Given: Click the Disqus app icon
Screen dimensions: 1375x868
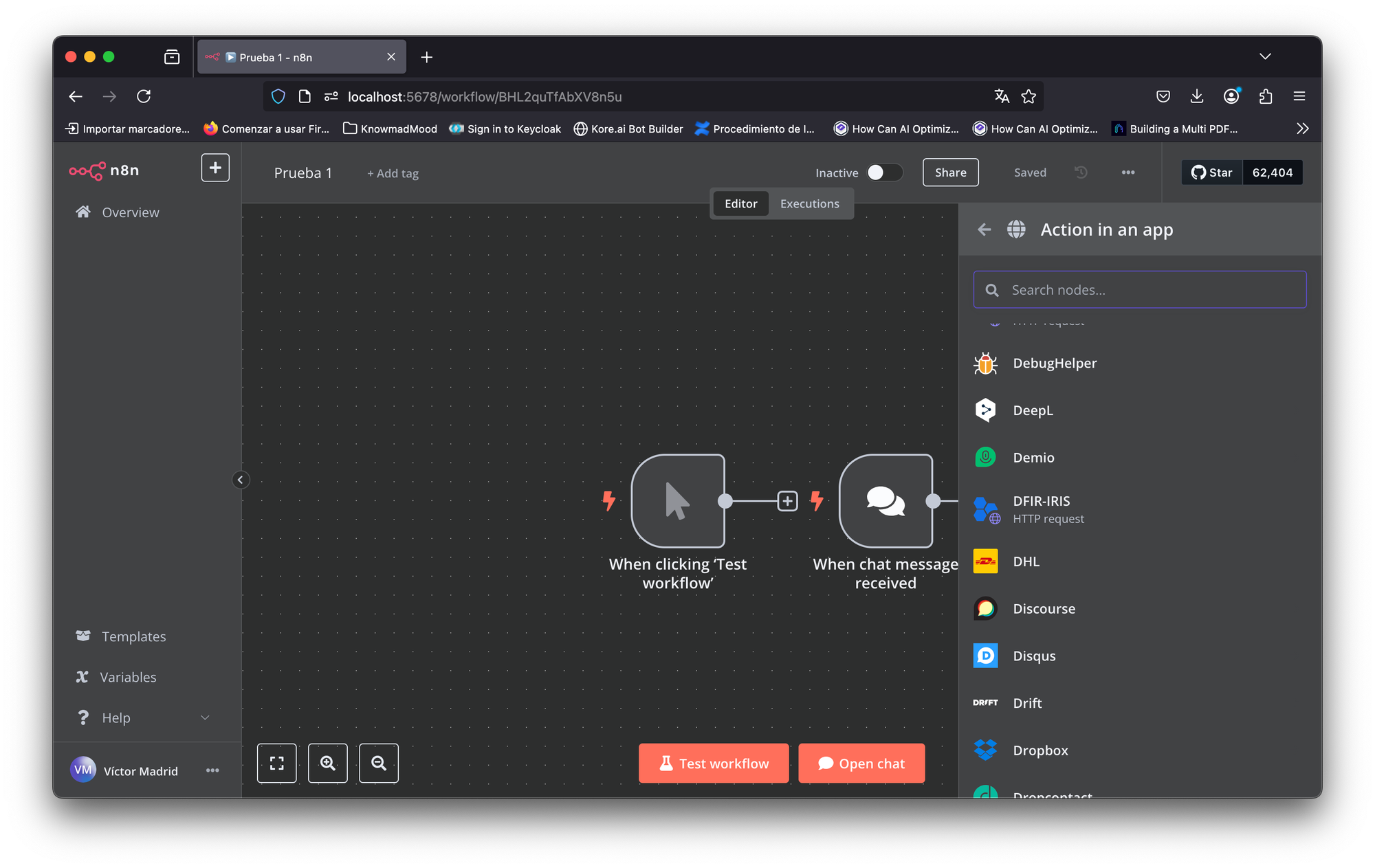Looking at the screenshot, I should click(985, 656).
